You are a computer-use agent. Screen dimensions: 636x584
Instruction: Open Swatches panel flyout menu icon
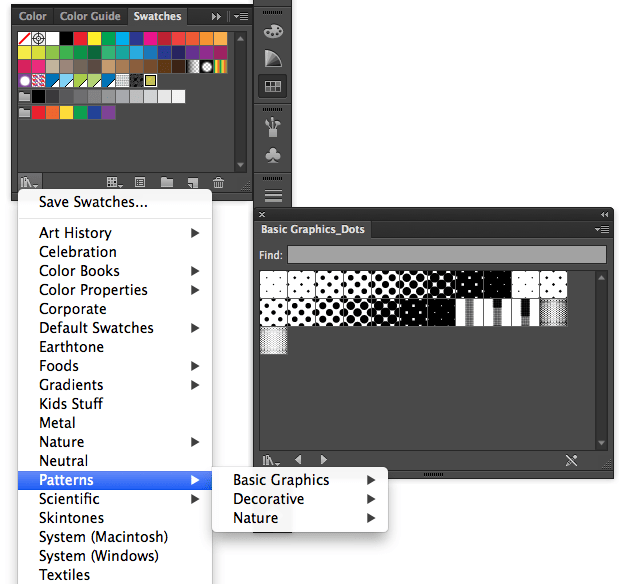pyautogui.click(x=241, y=16)
